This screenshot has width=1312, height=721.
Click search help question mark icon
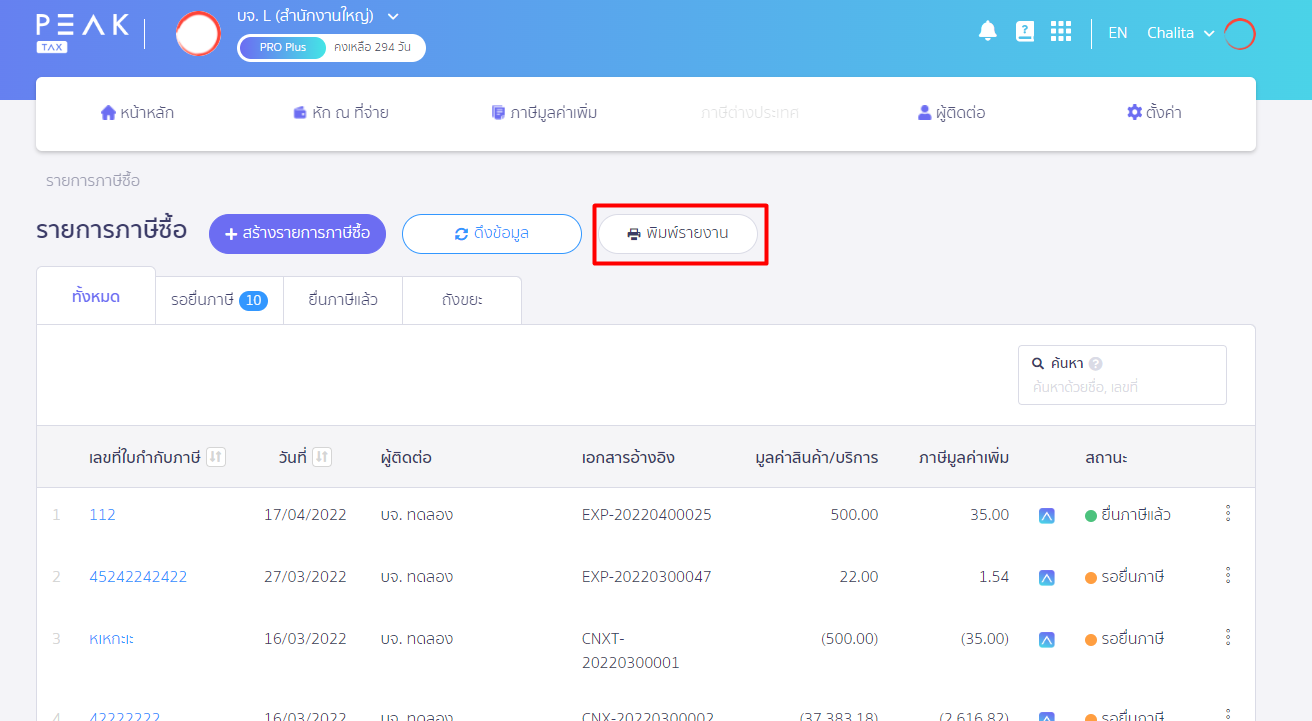(x=1096, y=364)
